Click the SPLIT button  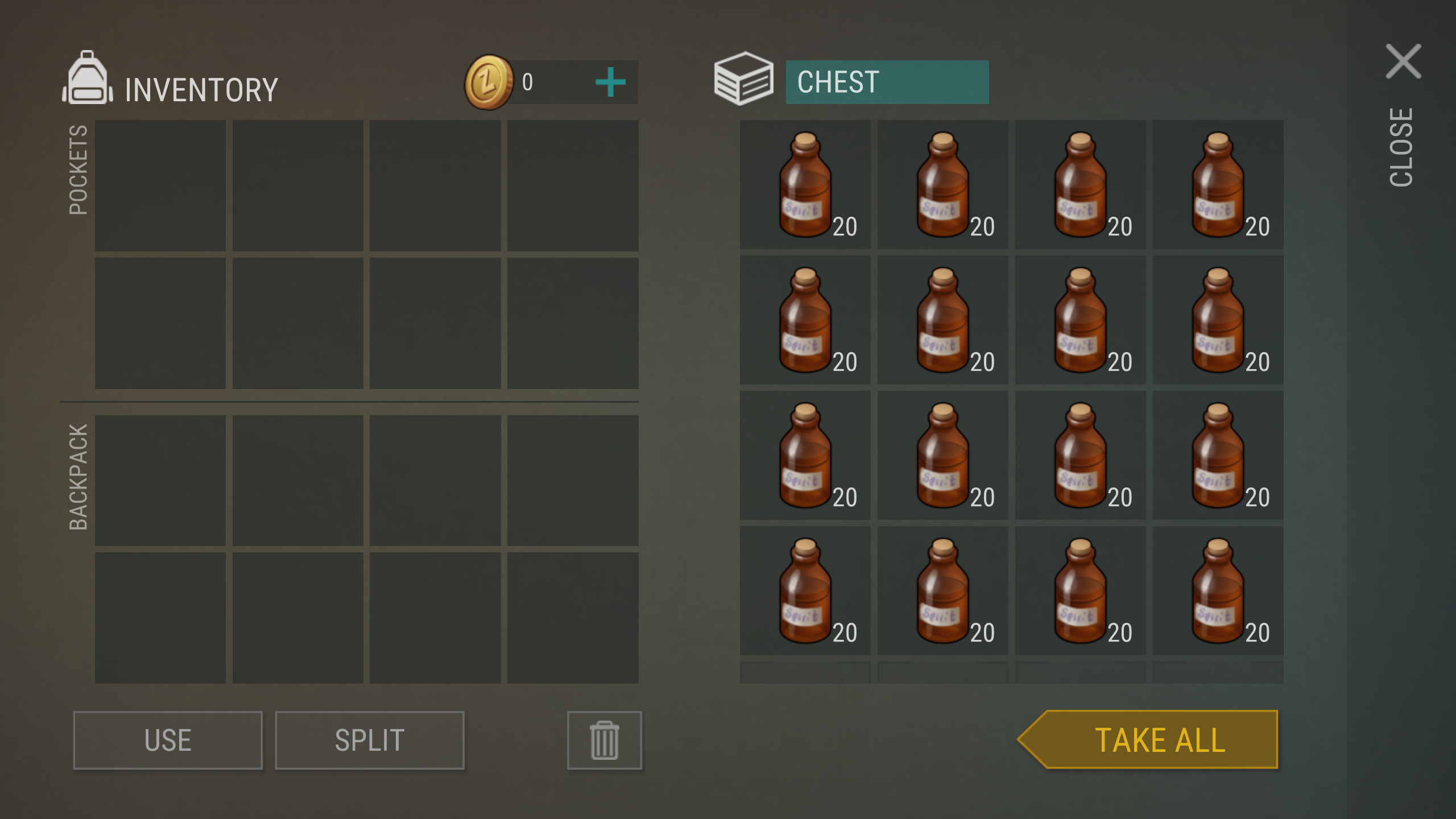[x=370, y=740]
